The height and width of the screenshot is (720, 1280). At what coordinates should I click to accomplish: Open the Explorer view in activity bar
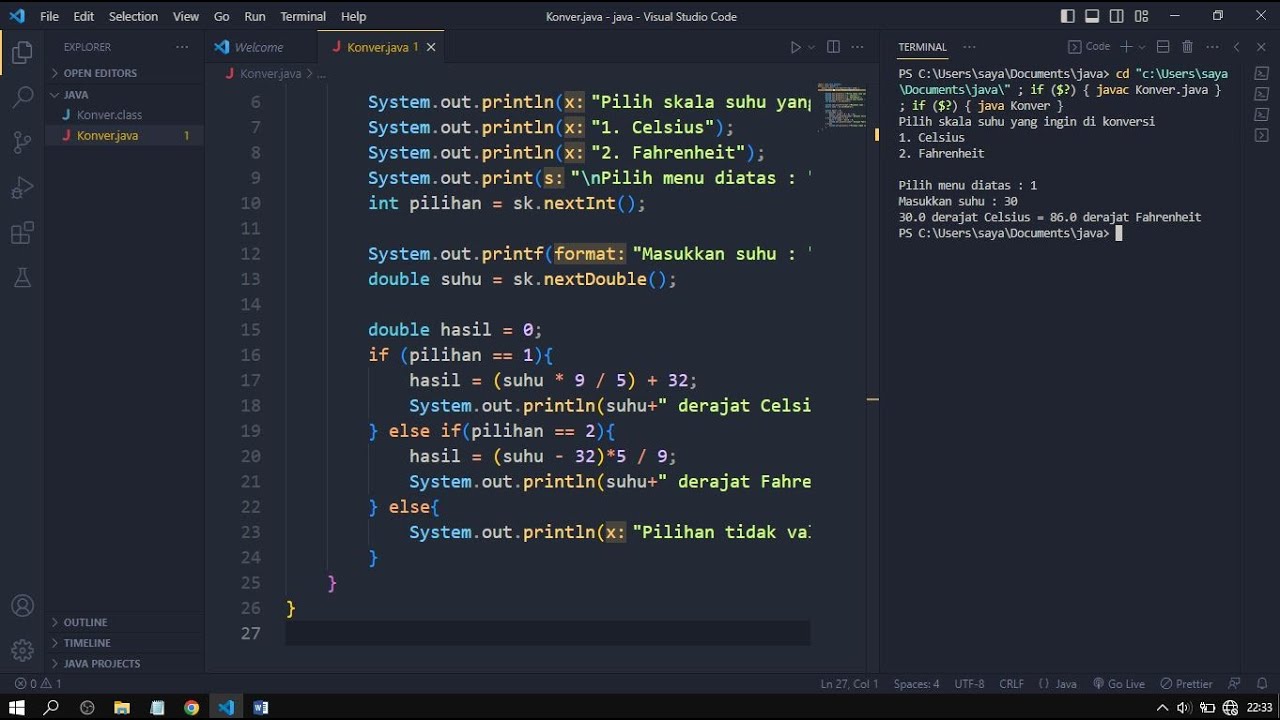pyautogui.click(x=22, y=52)
